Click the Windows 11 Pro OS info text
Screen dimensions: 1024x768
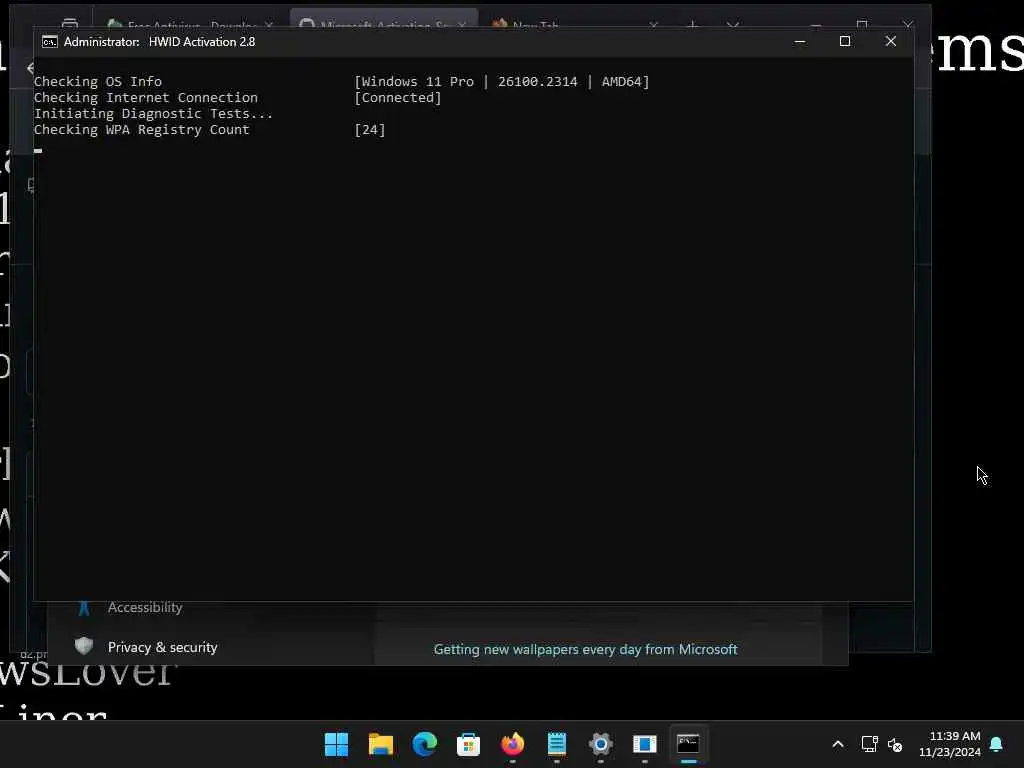[502, 82]
